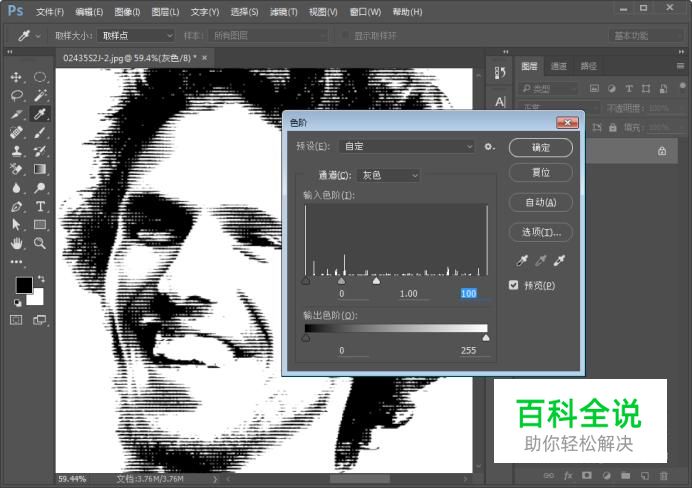Open the Options button in Levels

[541, 232]
